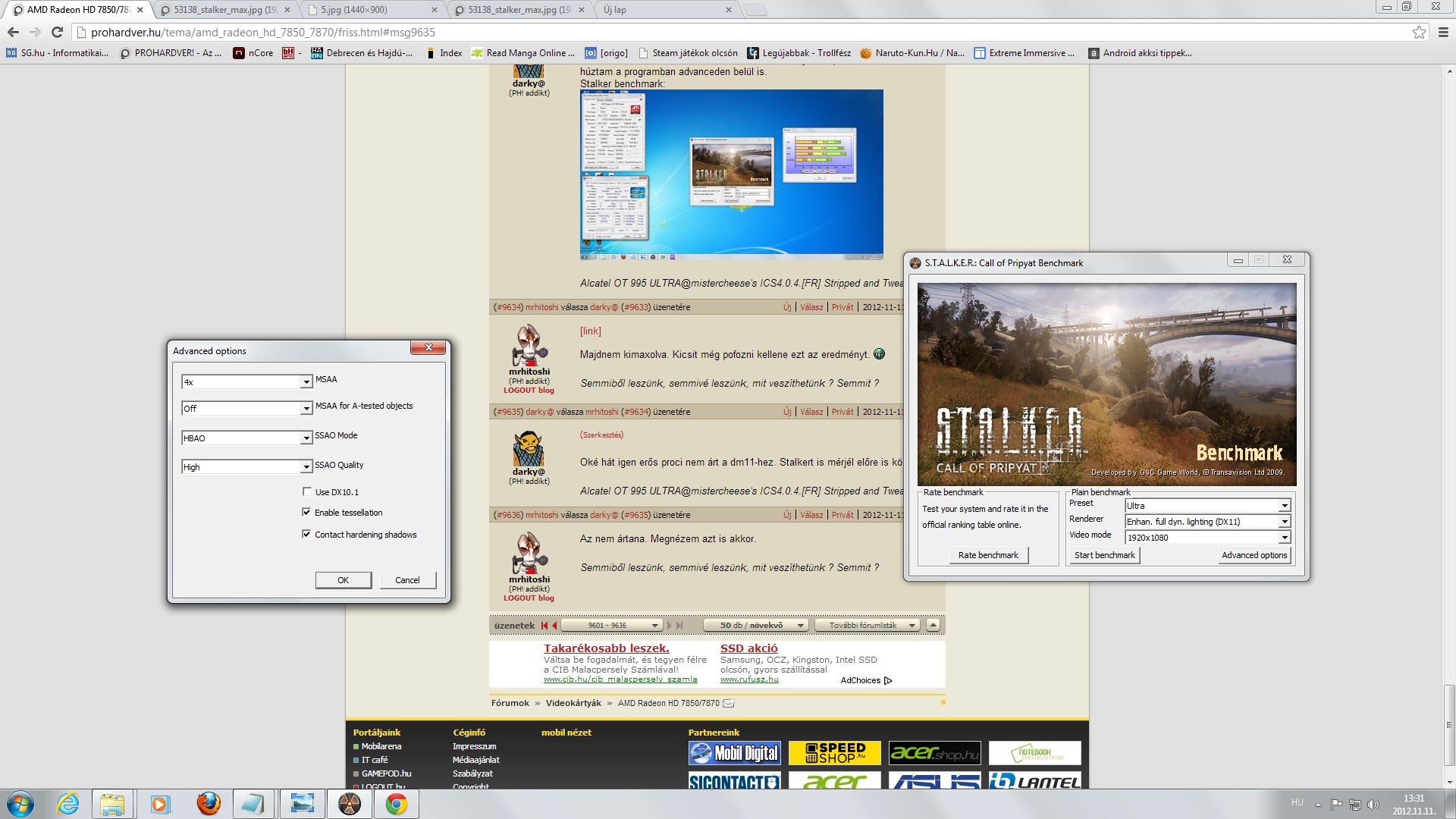Switch to S.T.A.L.K.E.R. benchmark taskbar icon
Viewport: 1456px width, 819px height.
[349, 804]
